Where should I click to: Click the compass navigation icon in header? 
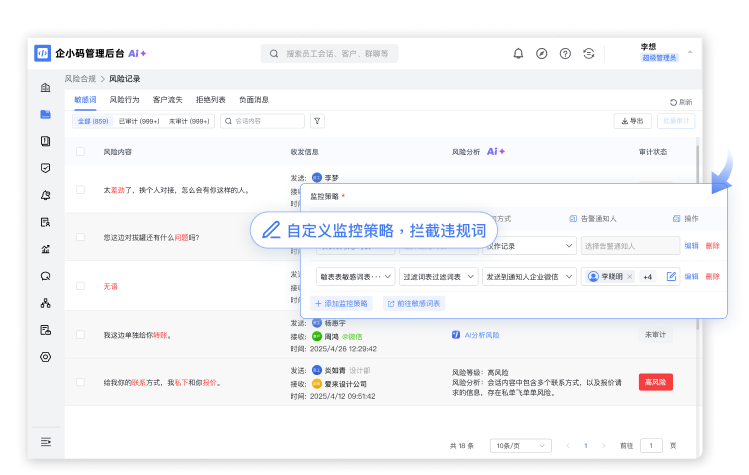541,54
